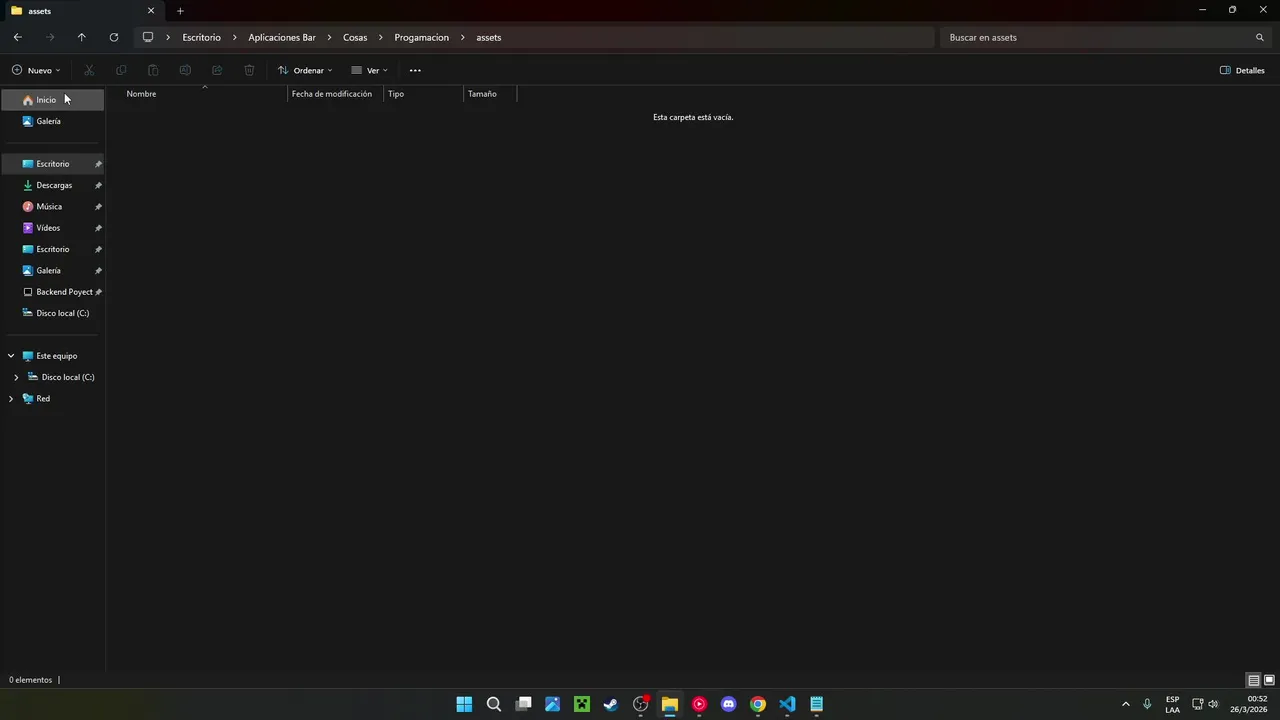Click the Copy icon in toolbar
Screen dimensions: 1280x720
[121, 70]
